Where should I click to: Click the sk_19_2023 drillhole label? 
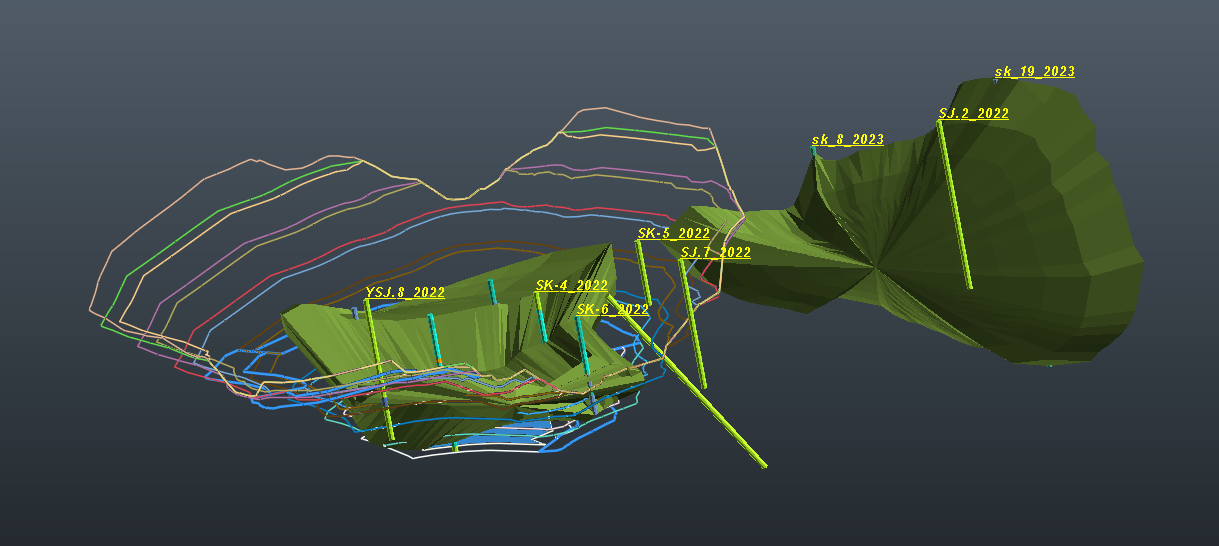1034,72
